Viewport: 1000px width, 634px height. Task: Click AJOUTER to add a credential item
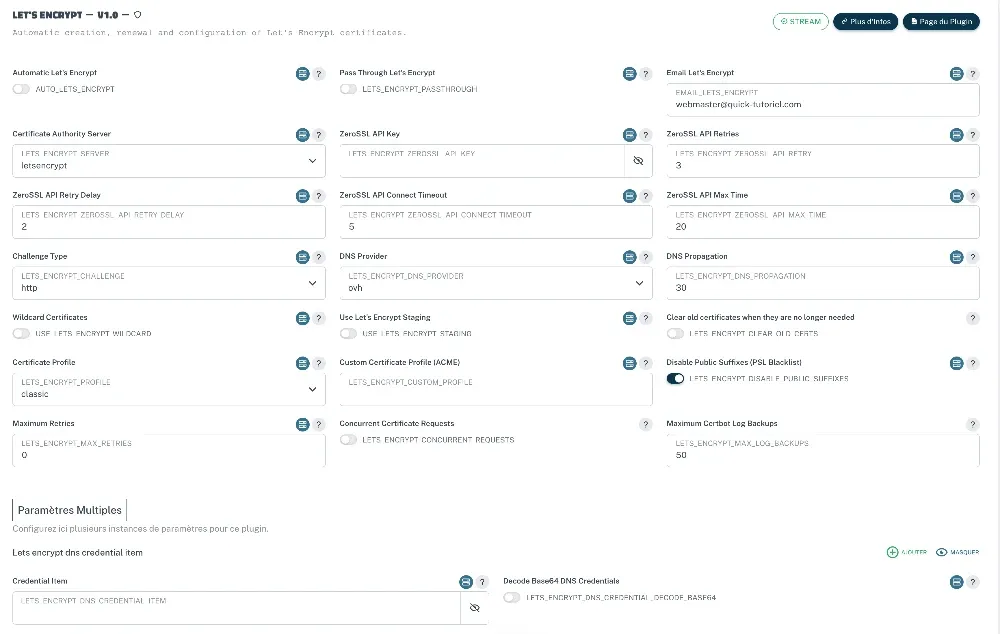[907, 552]
